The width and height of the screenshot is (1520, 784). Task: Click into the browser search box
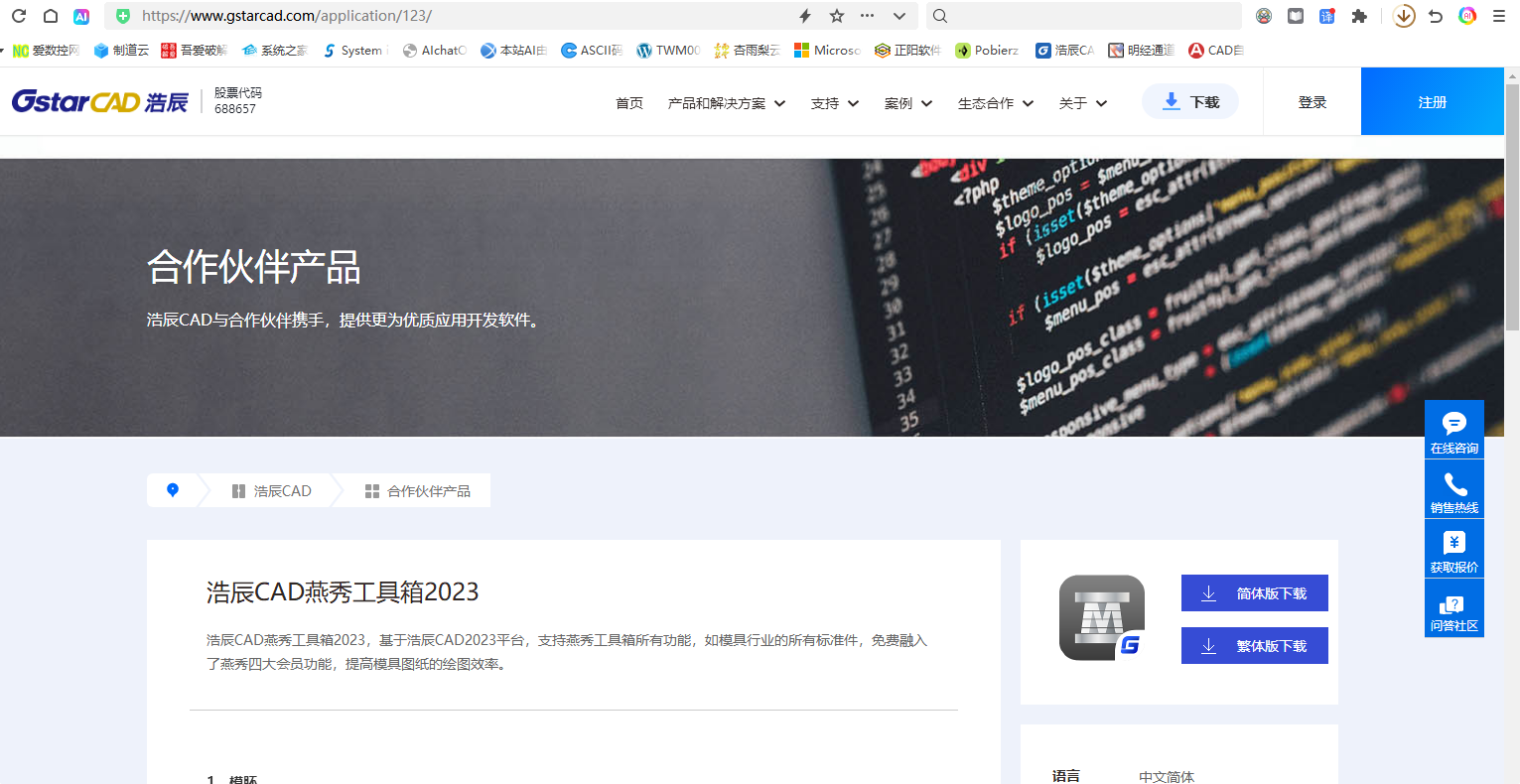tap(1084, 16)
